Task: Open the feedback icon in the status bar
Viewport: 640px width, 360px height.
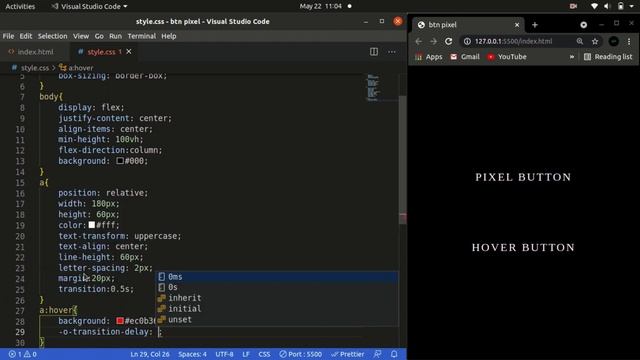Action: [x=378, y=354]
